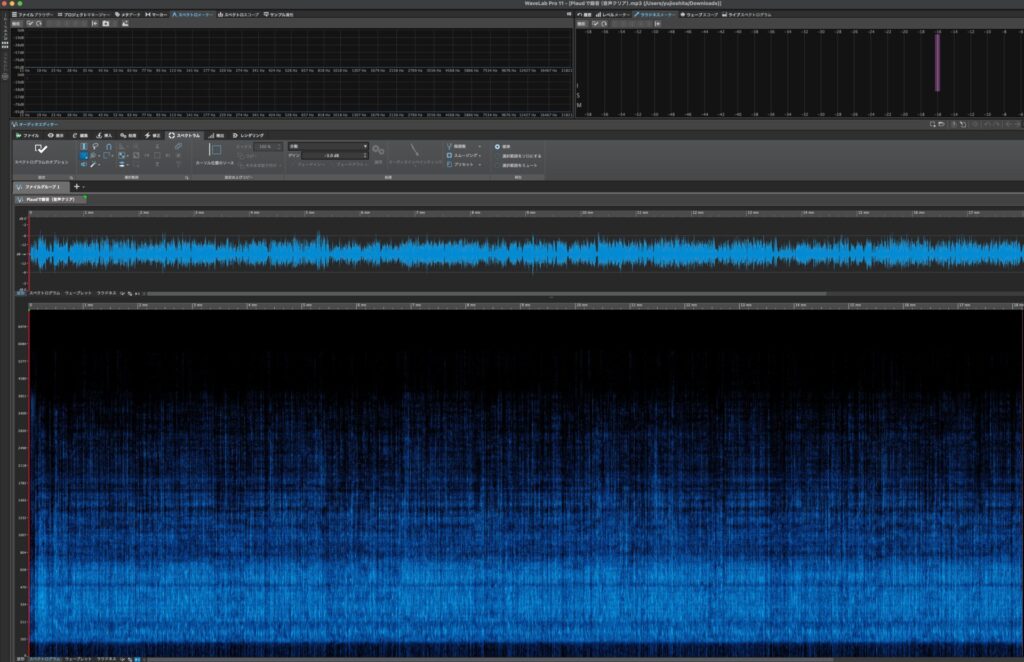The width and height of the screenshot is (1024, 662).
Task: Click the waveform view horizontal scrollbar
Action: (x=487, y=294)
